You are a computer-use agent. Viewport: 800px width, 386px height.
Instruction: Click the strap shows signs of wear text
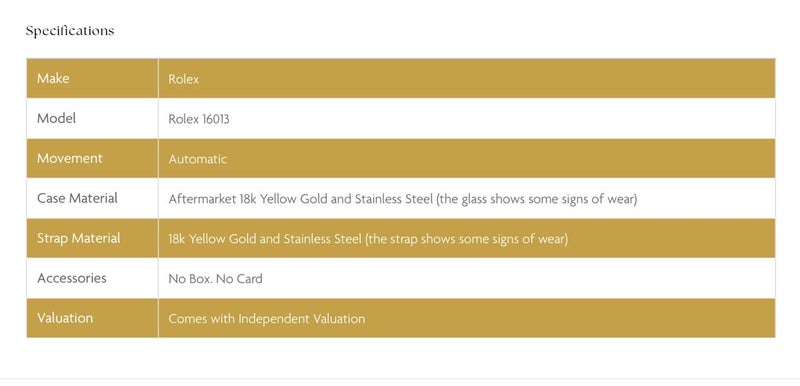click(466, 239)
